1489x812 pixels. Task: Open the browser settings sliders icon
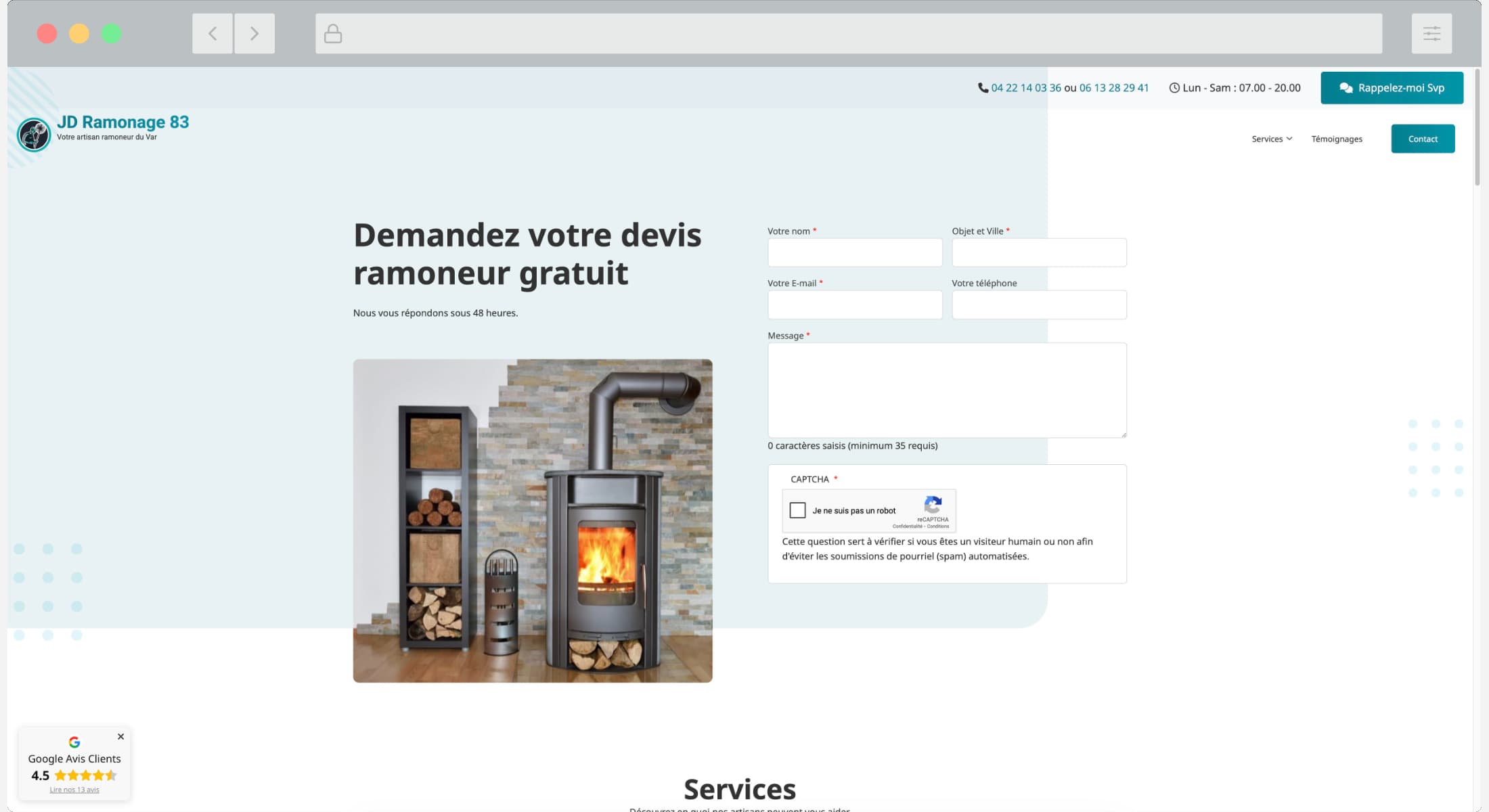coord(1431,33)
